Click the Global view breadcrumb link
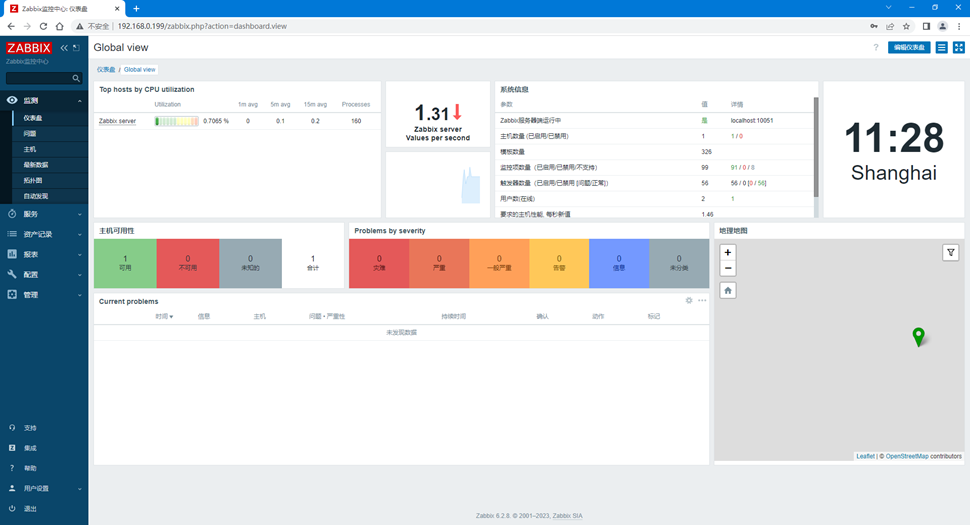This screenshot has width=970, height=525. [x=140, y=69]
